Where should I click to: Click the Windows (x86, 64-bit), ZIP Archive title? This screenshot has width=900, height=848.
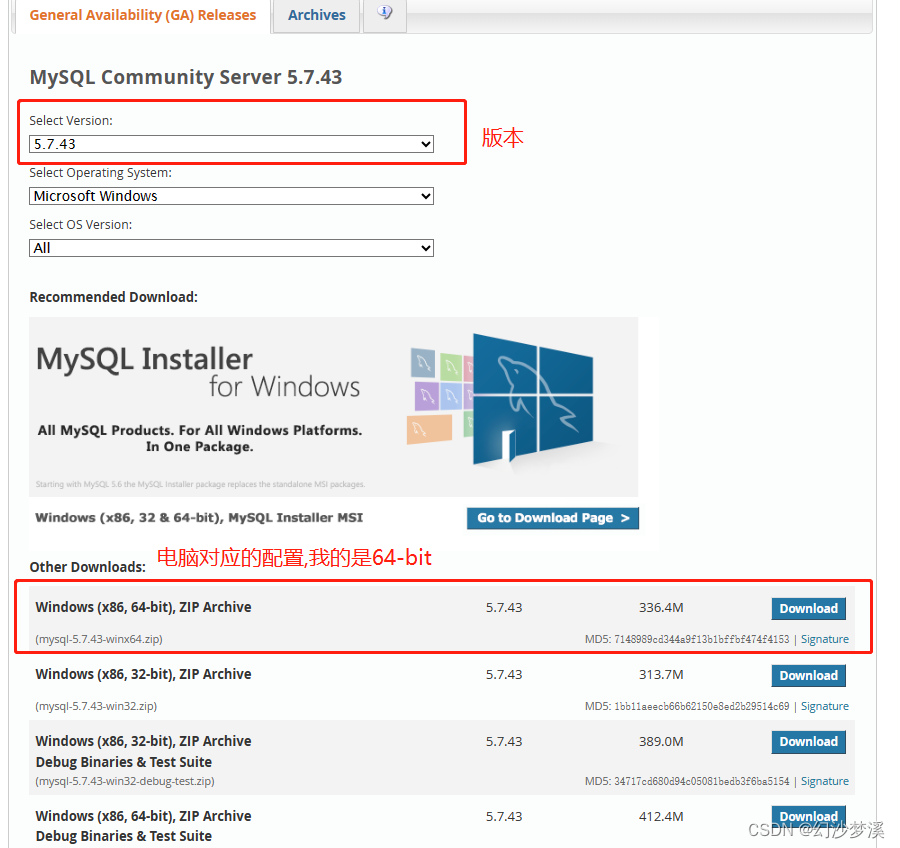click(143, 607)
